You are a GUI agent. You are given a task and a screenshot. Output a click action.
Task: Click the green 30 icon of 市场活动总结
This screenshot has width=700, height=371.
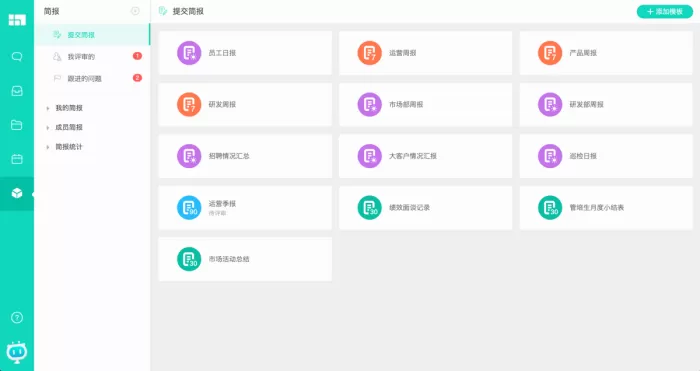(x=189, y=259)
